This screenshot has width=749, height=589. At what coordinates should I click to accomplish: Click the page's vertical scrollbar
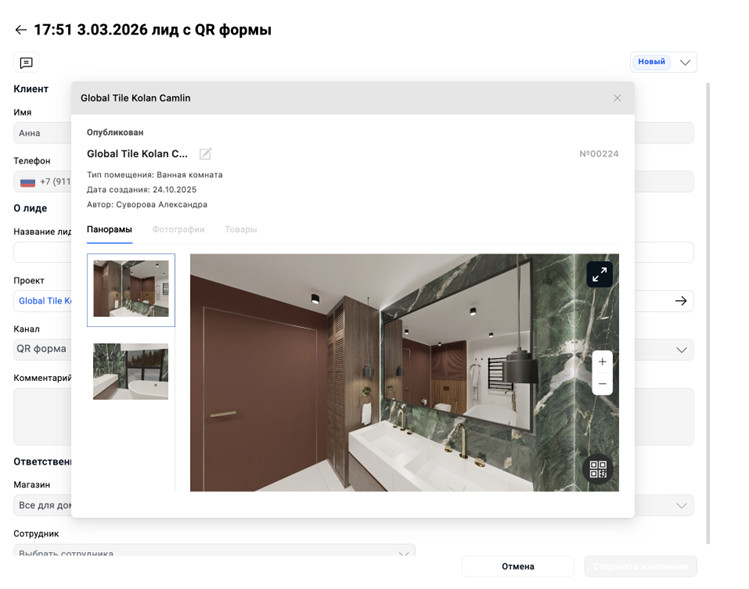(708, 313)
